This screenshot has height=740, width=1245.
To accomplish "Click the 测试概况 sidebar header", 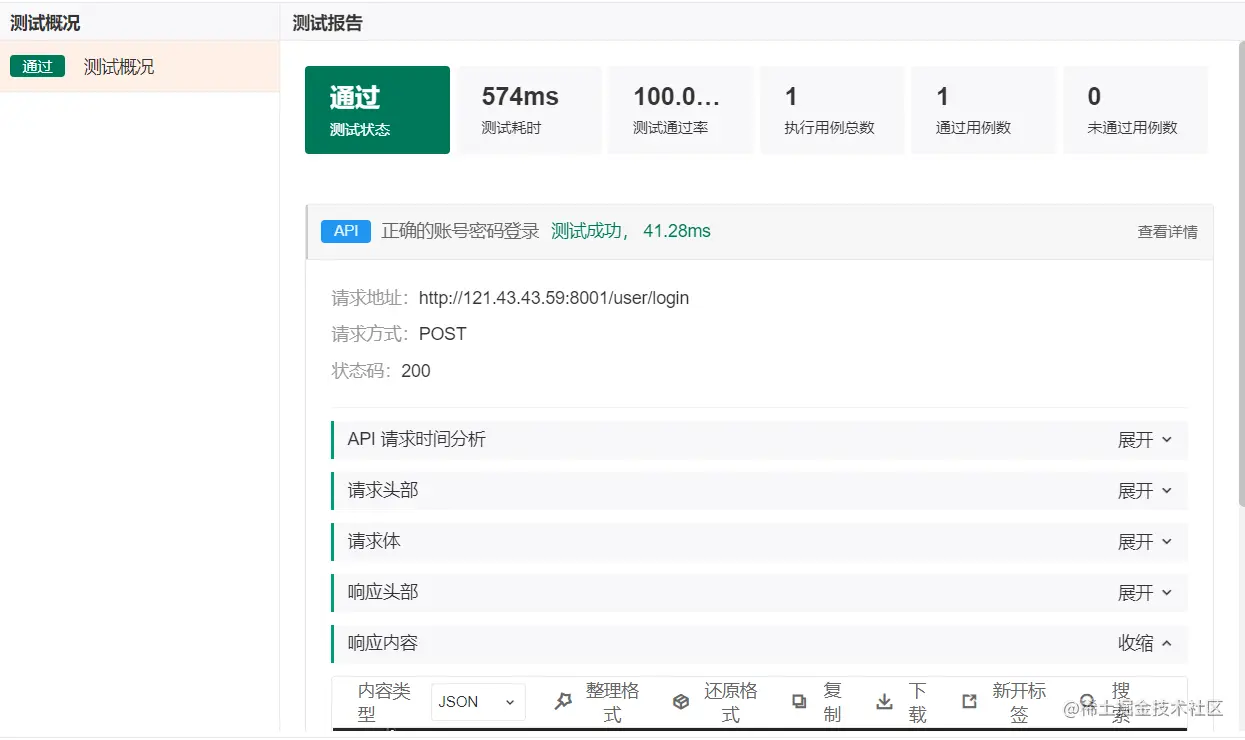I will [45, 23].
